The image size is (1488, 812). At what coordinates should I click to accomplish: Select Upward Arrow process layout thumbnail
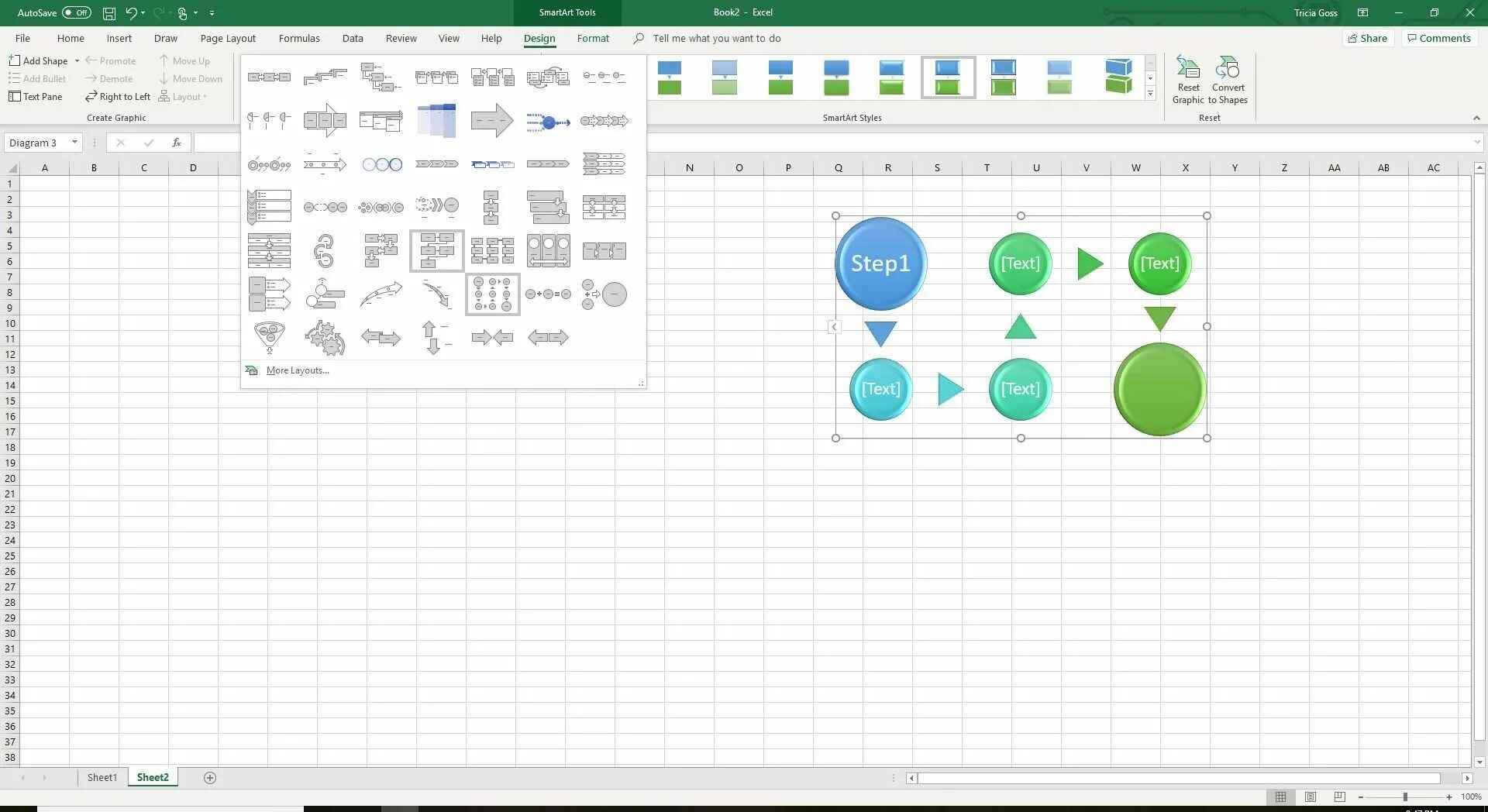[x=381, y=294]
